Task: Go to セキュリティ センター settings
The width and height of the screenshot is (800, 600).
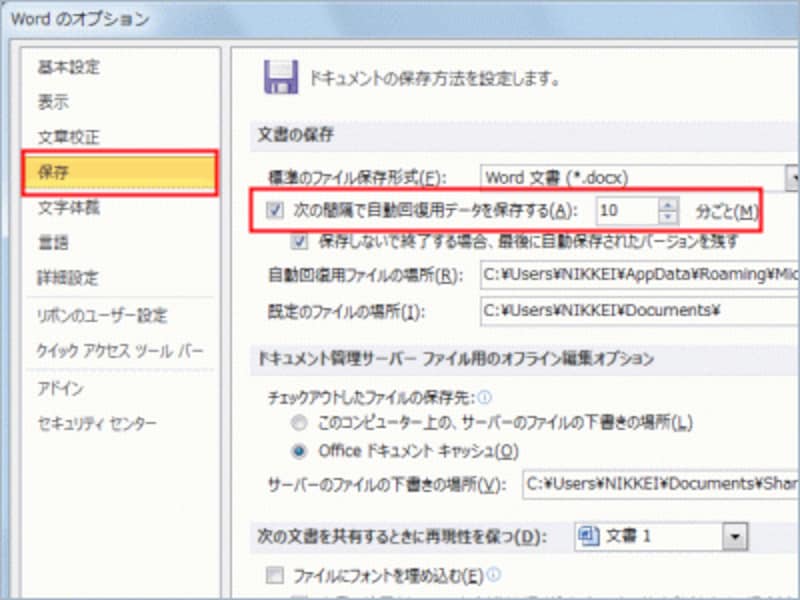Action: [97, 423]
